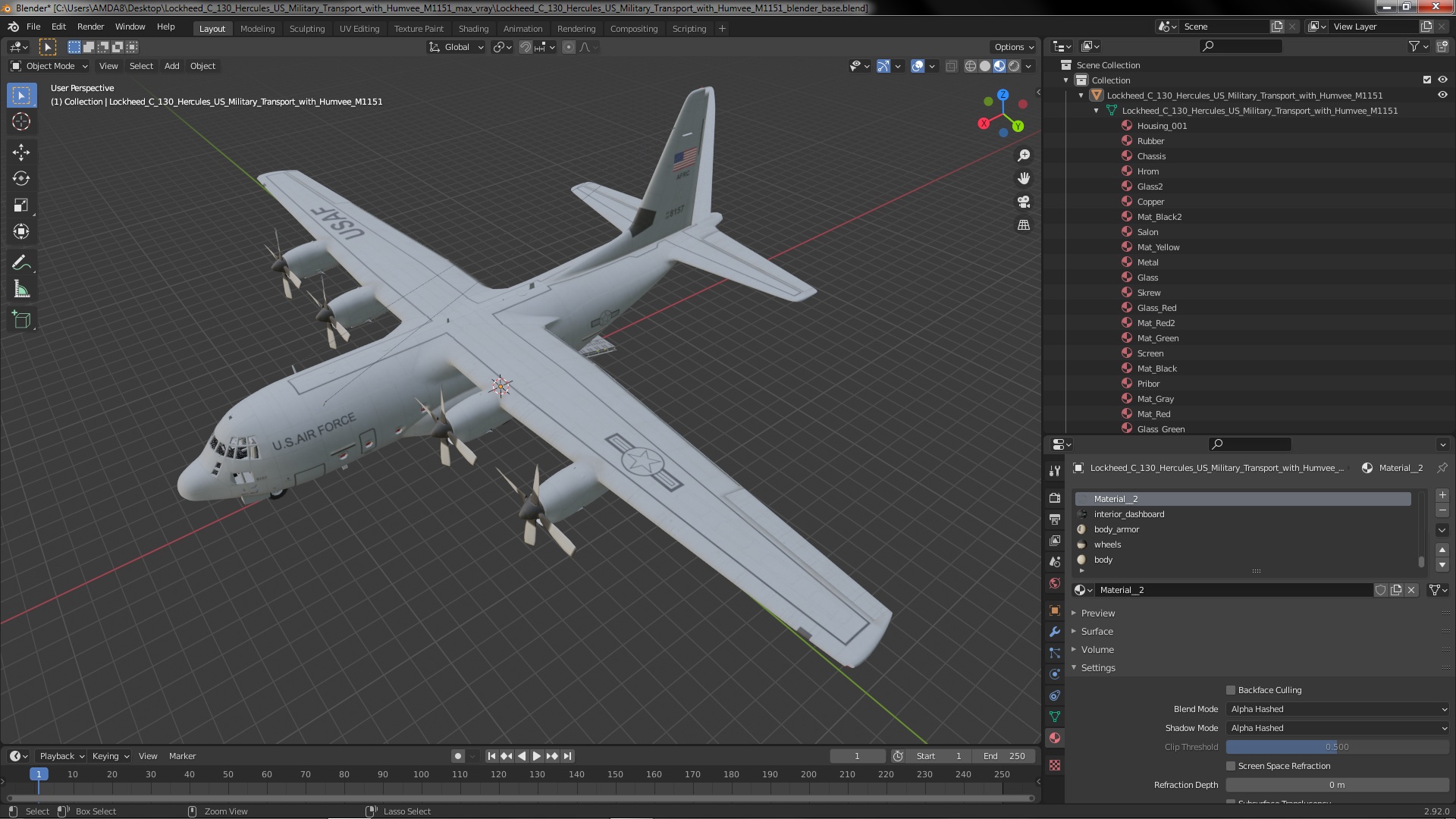1456x819 pixels.
Task: Toggle camera view icon
Action: click(x=1024, y=202)
